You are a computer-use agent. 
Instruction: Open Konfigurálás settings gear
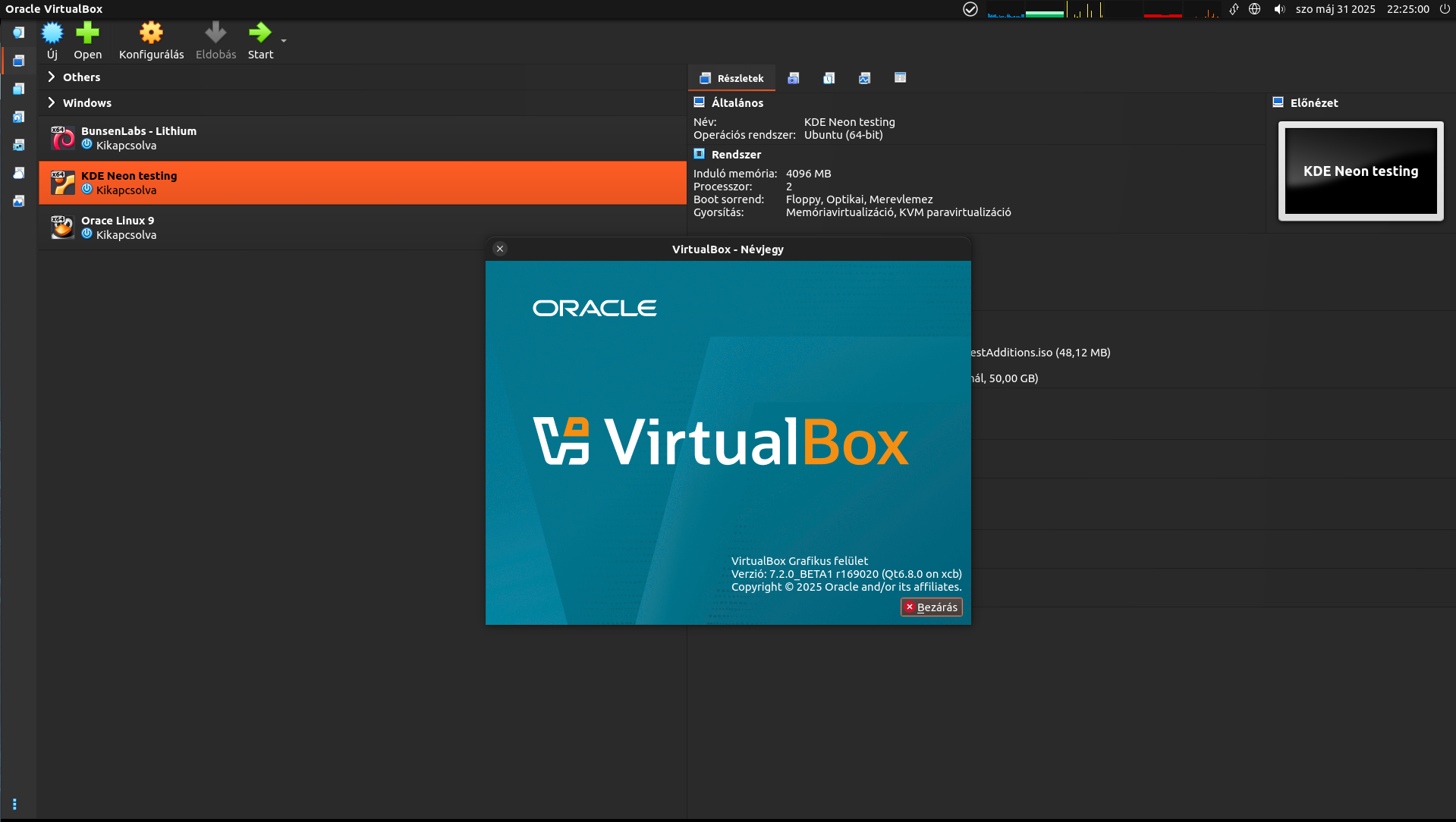[151, 33]
